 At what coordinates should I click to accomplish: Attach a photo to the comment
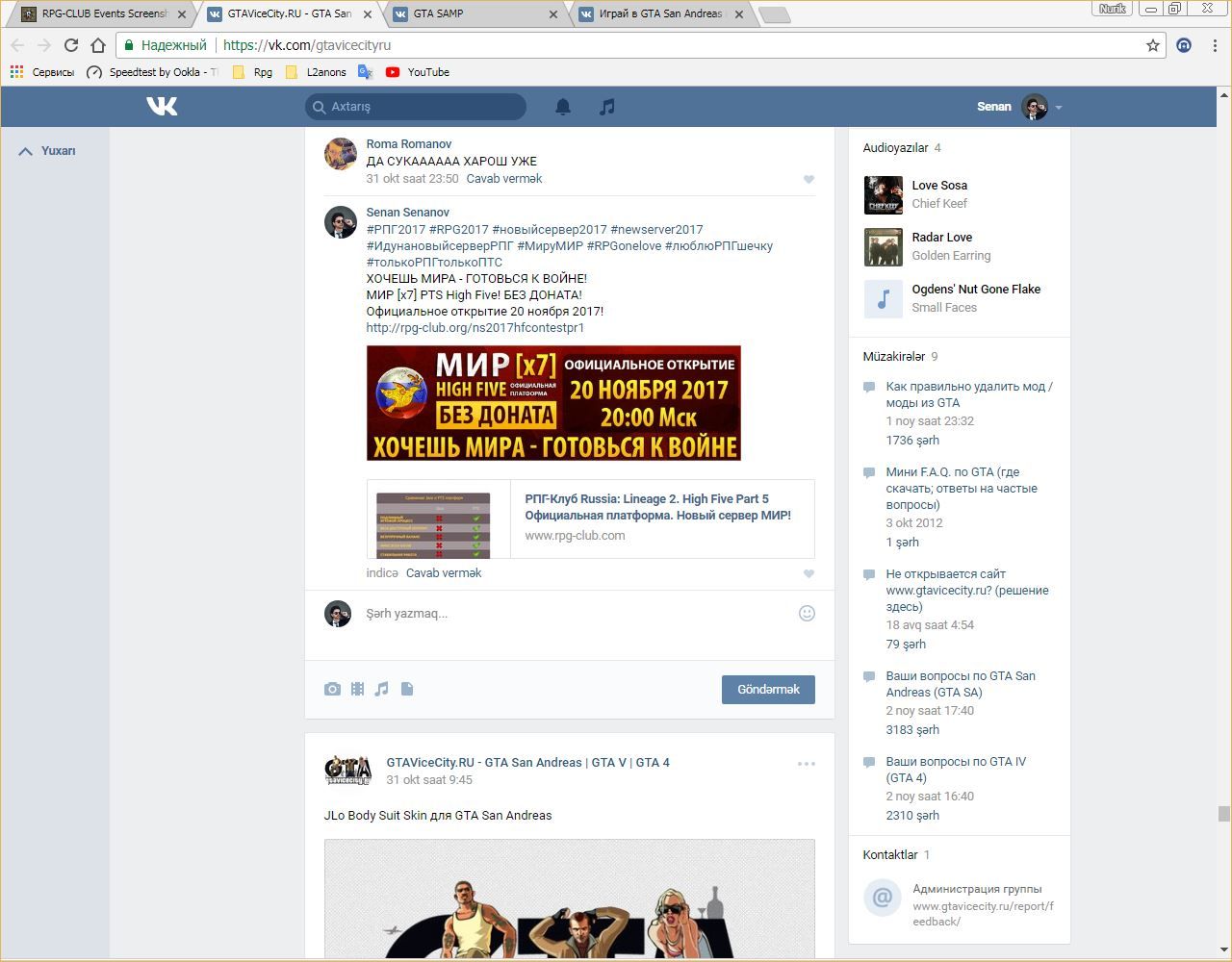tap(332, 689)
